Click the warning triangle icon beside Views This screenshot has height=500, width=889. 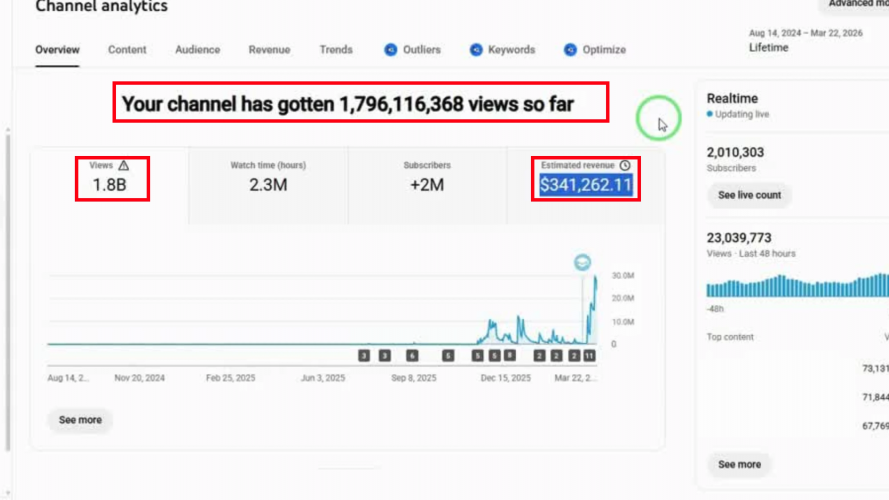(124, 165)
